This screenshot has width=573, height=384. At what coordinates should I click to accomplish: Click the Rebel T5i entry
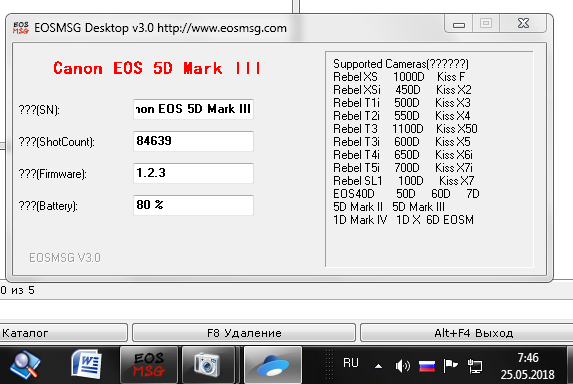pyautogui.click(x=356, y=168)
